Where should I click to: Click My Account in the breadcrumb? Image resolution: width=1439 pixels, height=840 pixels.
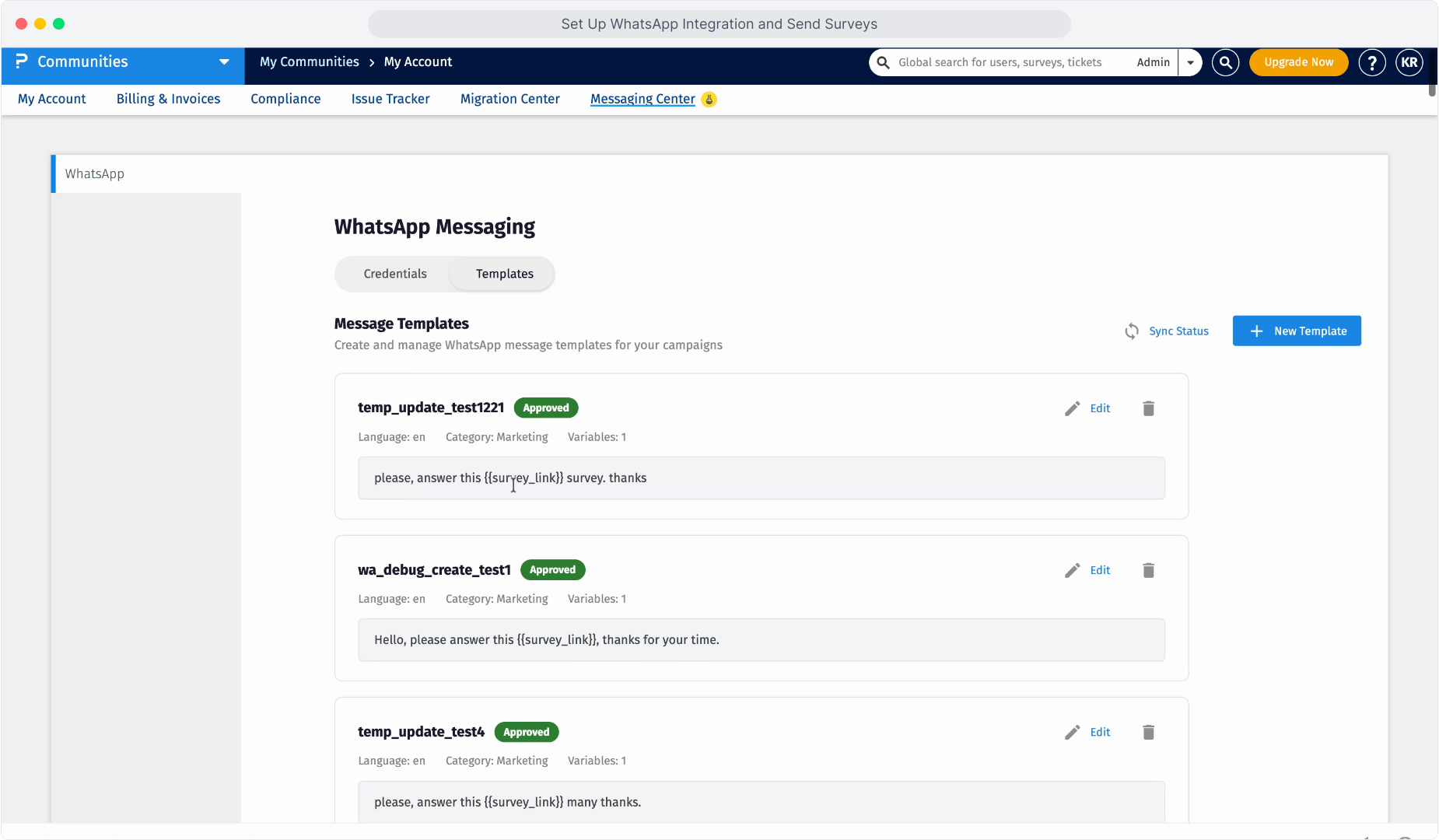[418, 61]
